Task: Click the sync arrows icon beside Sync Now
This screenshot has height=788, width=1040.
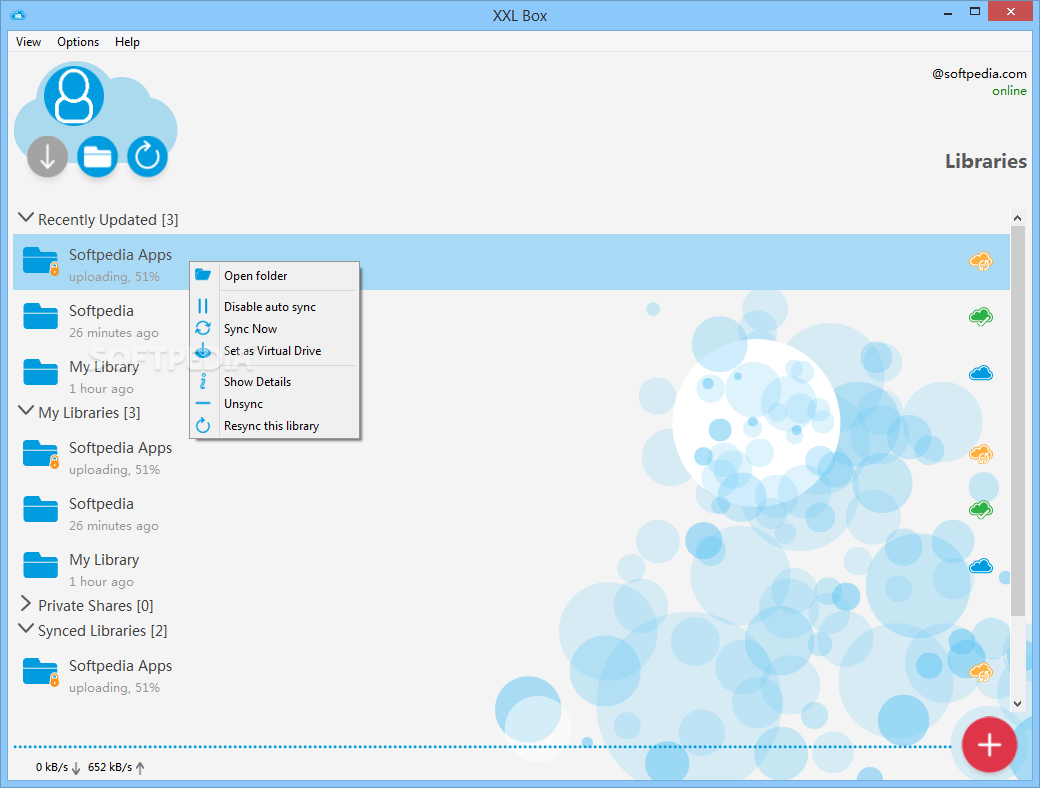Action: click(203, 328)
